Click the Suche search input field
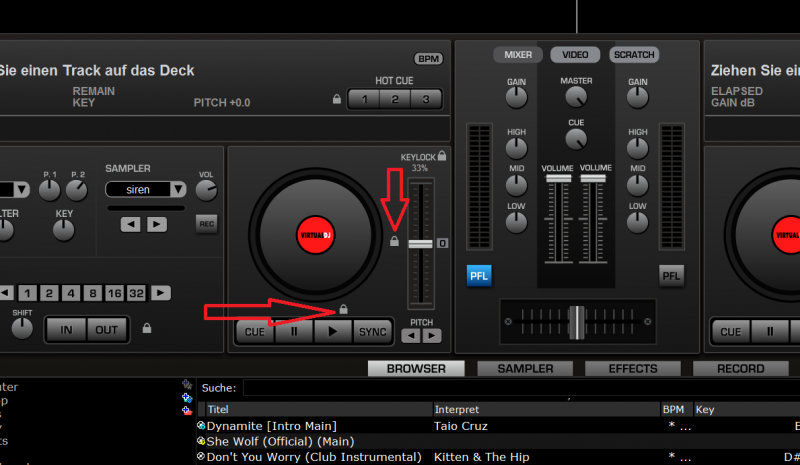The width and height of the screenshot is (800, 465). pyautogui.click(x=500, y=388)
